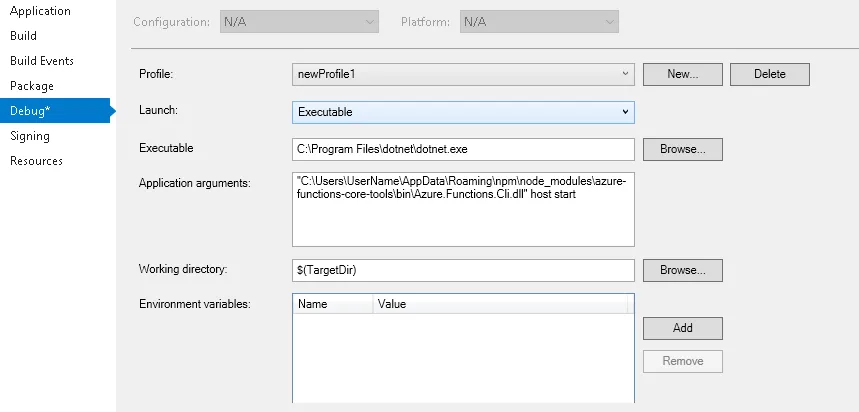Screen dimensions: 859x412
Task: Open the Application properties tab
Action: click(40, 11)
